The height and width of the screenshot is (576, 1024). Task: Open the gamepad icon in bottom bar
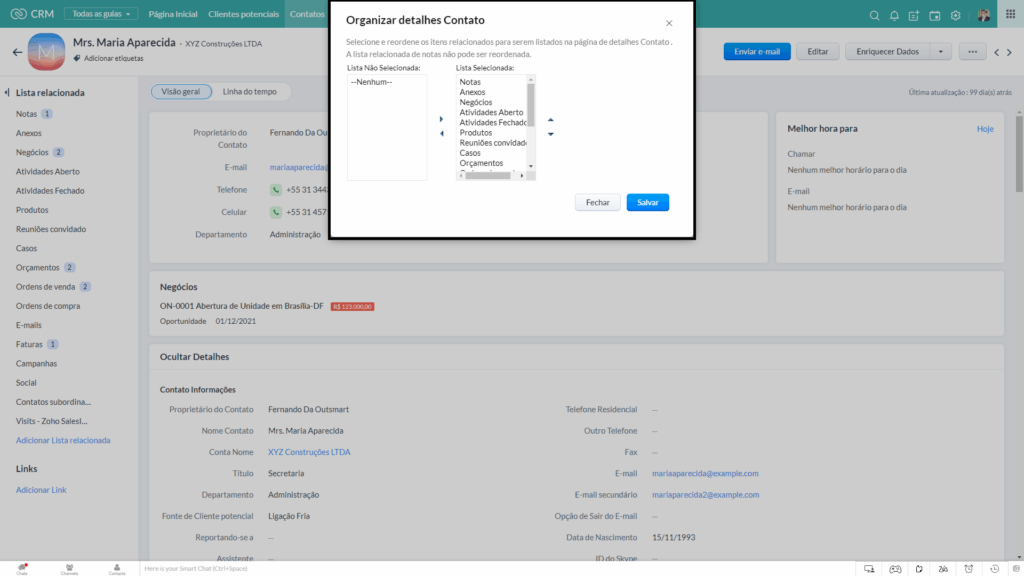click(895, 569)
